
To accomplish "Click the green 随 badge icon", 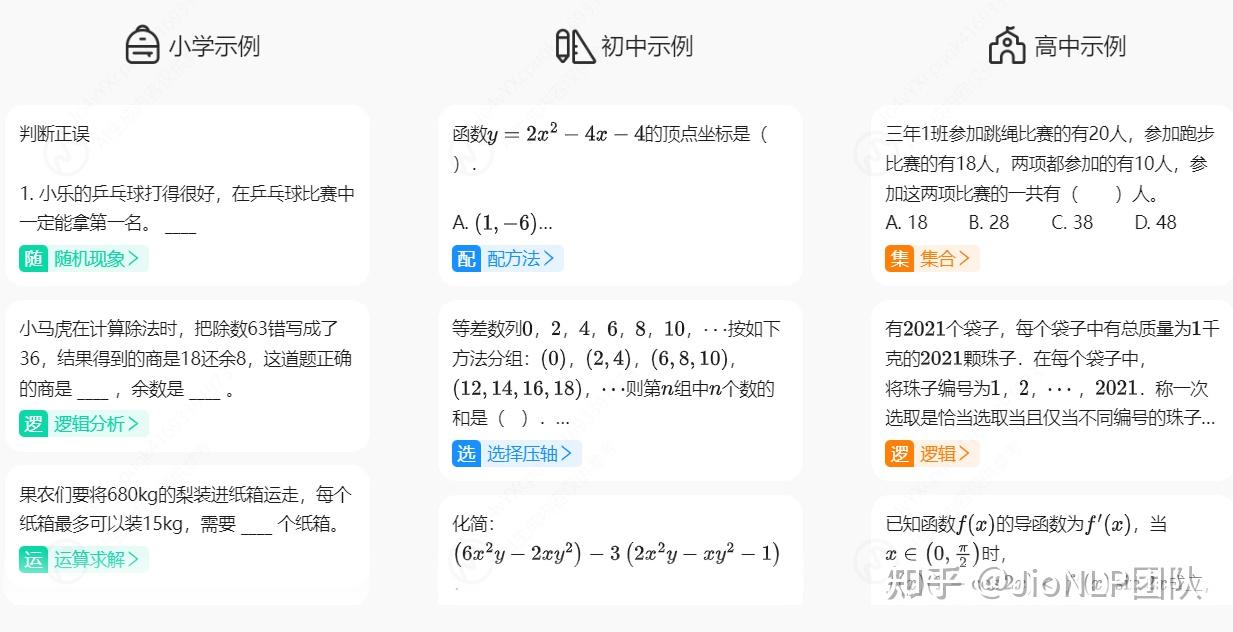I will (x=34, y=259).
